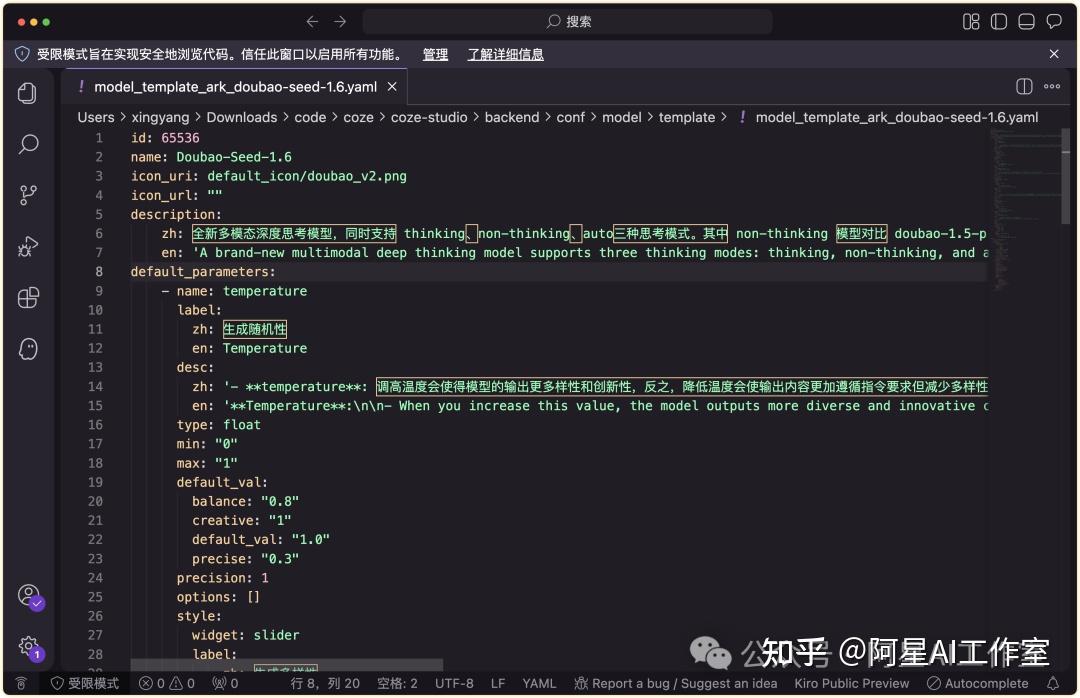The height and width of the screenshot is (698, 1080).
Task: Click the YAML language mode indicator
Action: coord(539,683)
